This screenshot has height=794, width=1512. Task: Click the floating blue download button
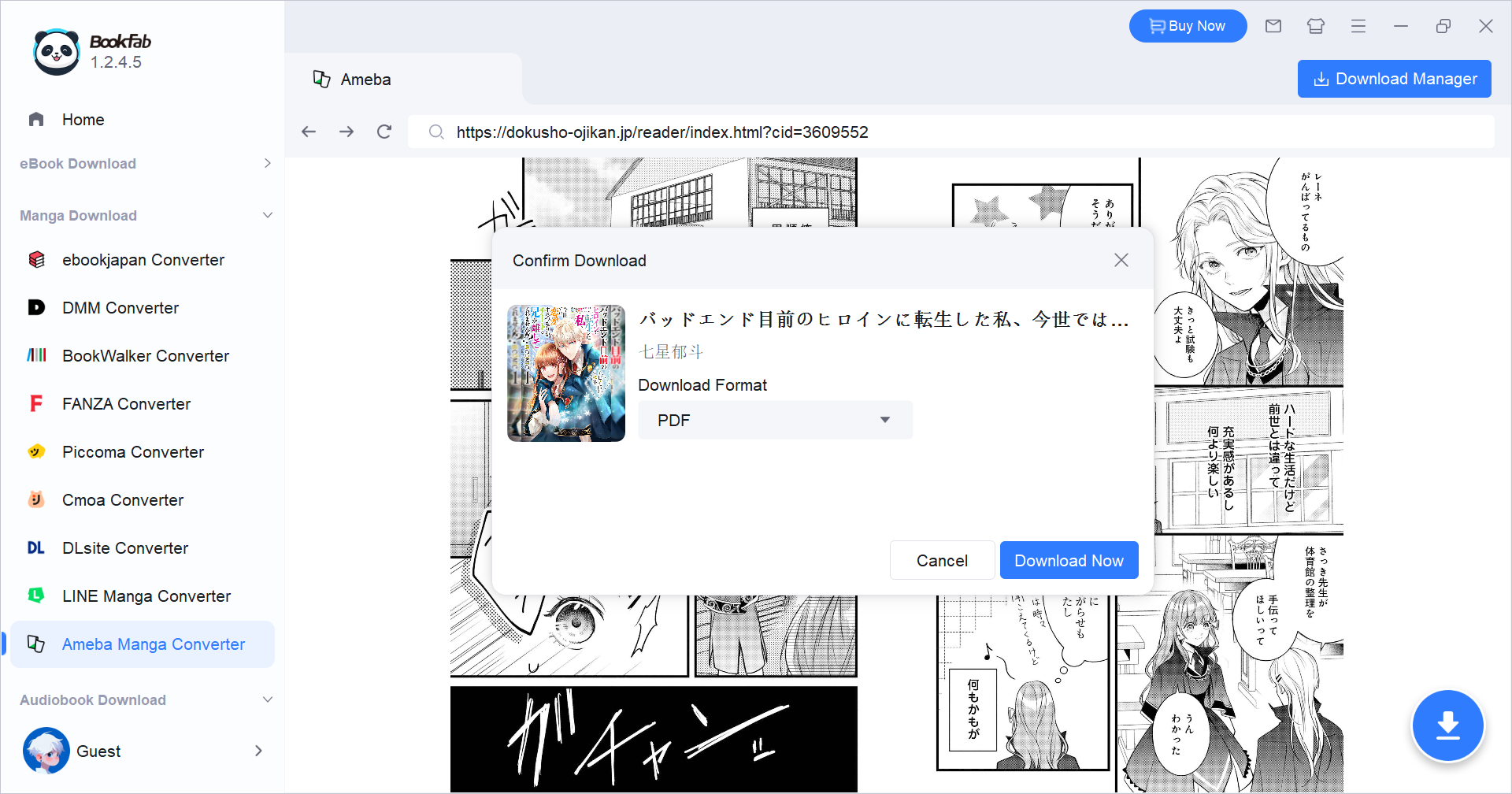(1447, 725)
